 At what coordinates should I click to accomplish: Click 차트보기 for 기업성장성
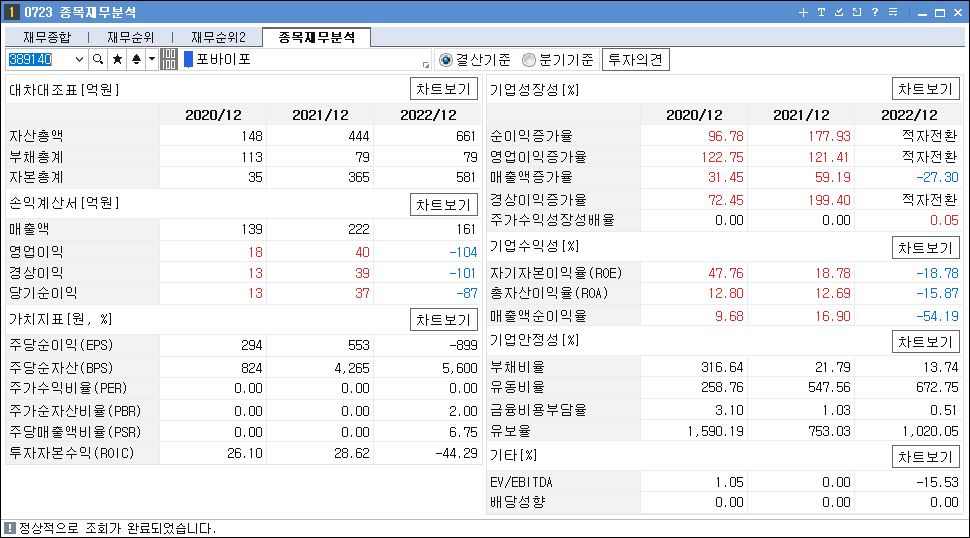coord(925,89)
